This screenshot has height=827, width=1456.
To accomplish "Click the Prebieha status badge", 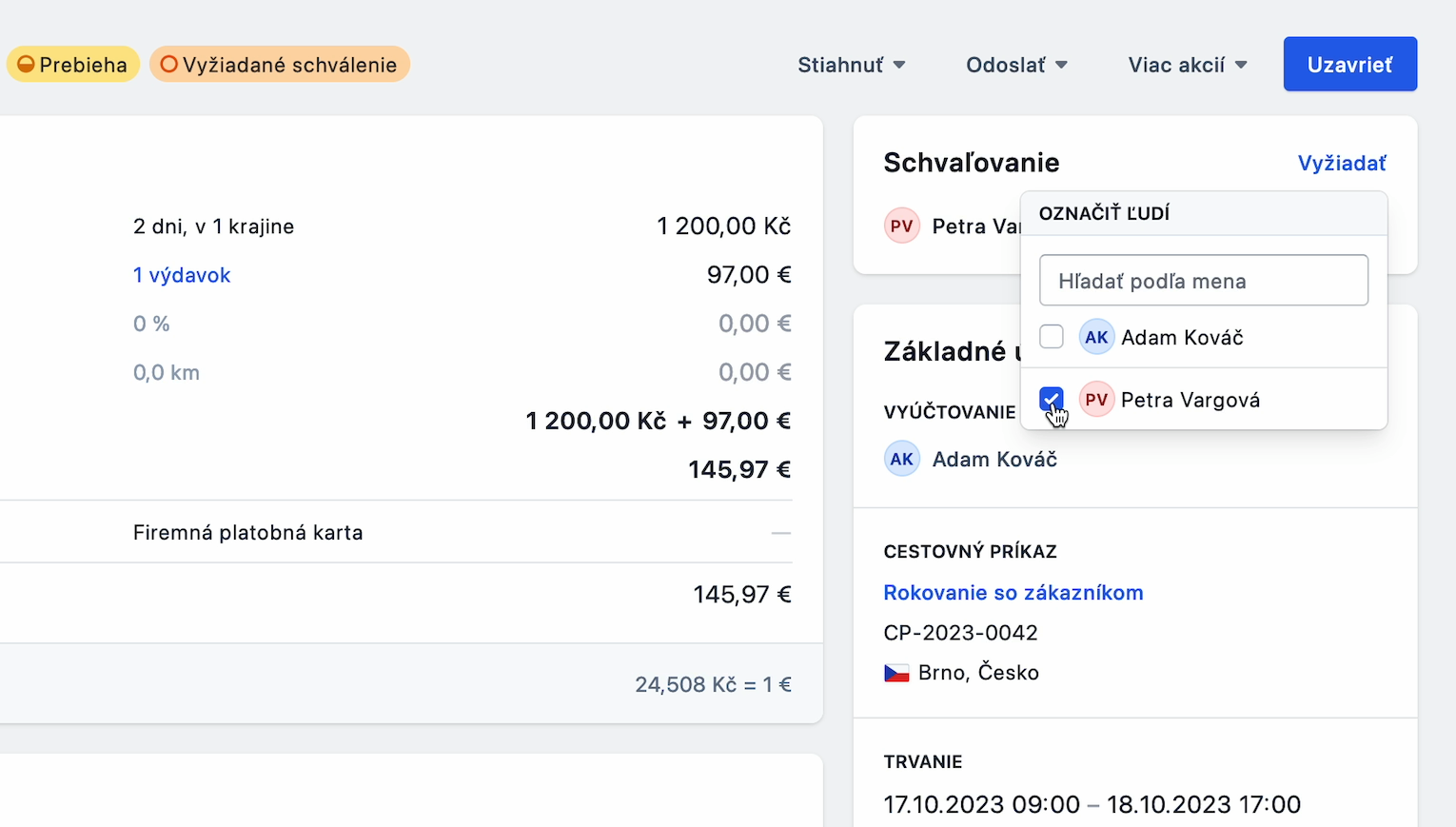I will [x=73, y=64].
